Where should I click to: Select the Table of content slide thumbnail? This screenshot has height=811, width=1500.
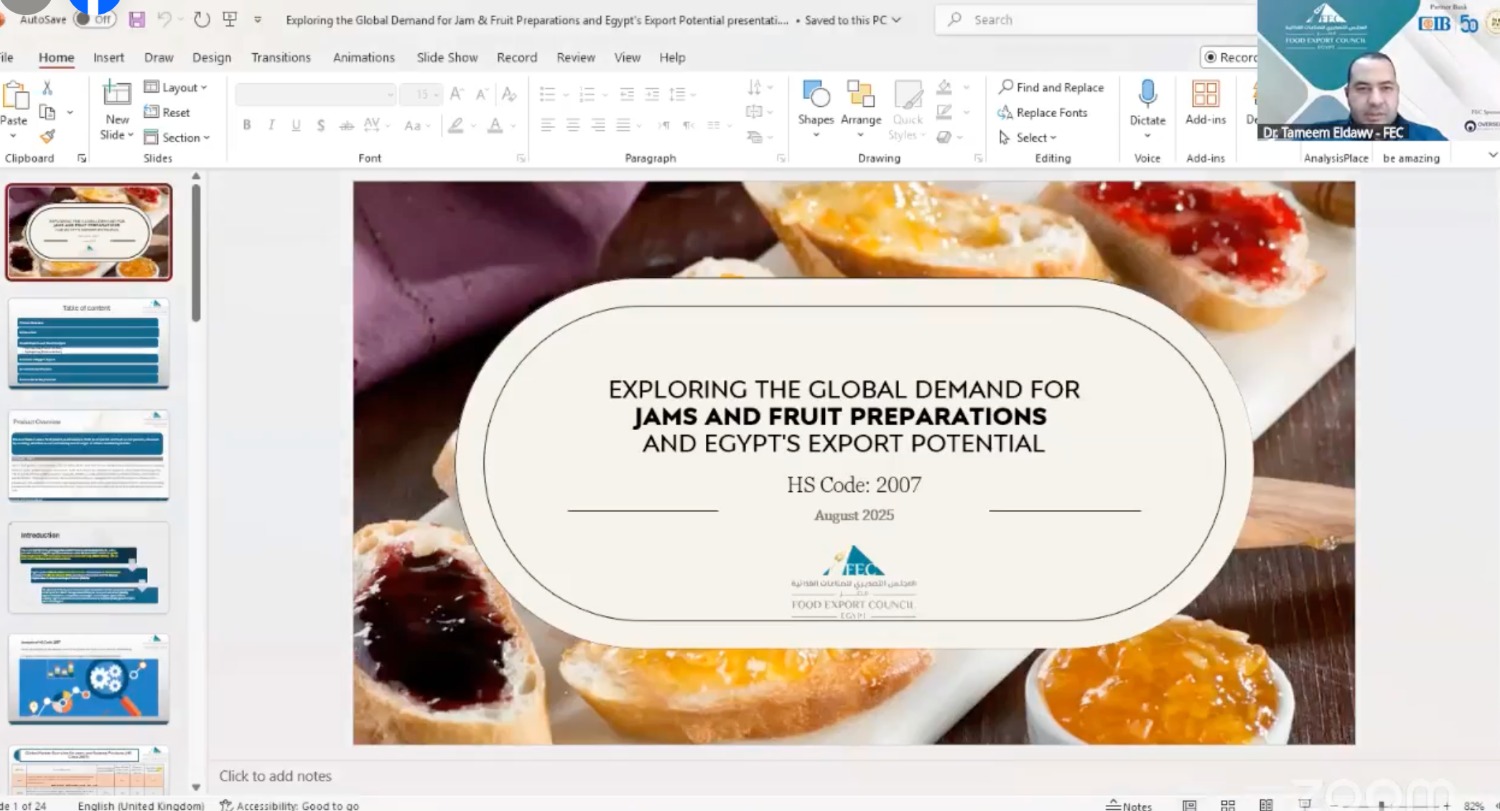pyautogui.click(x=89, y=343)
